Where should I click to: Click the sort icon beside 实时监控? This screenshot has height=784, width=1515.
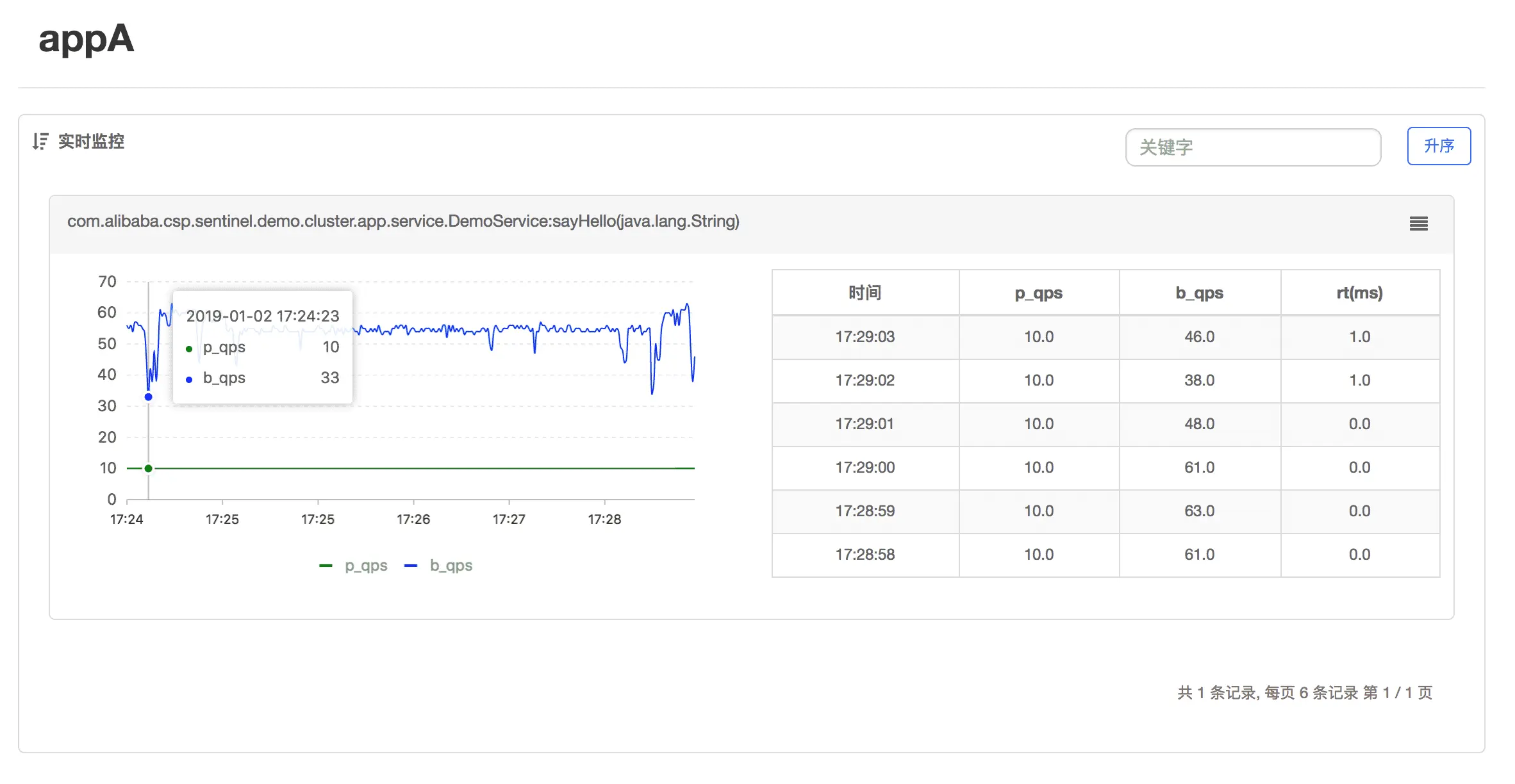click(40, 142)
